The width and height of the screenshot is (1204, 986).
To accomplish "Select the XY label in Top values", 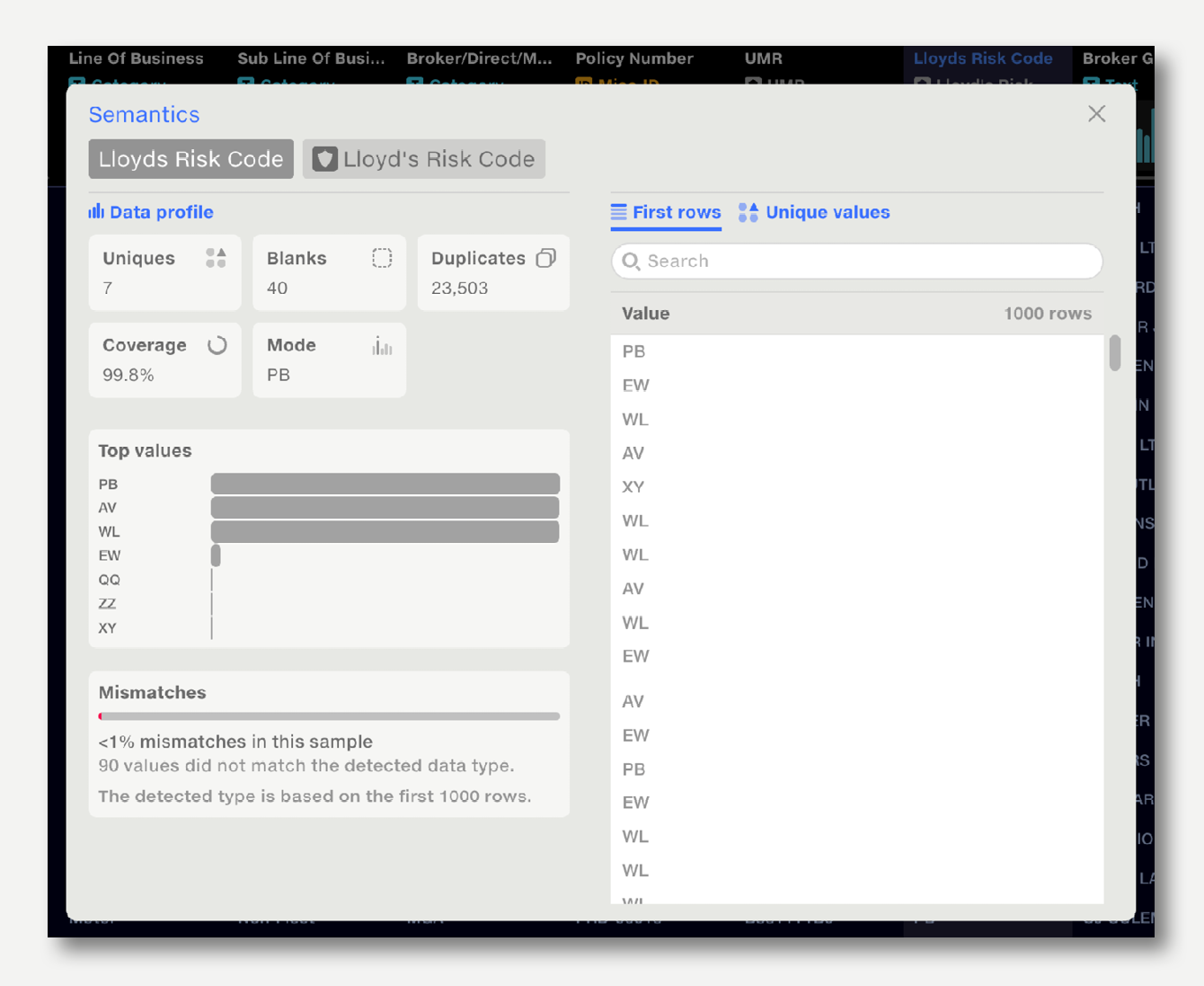I will pos(108,628).
